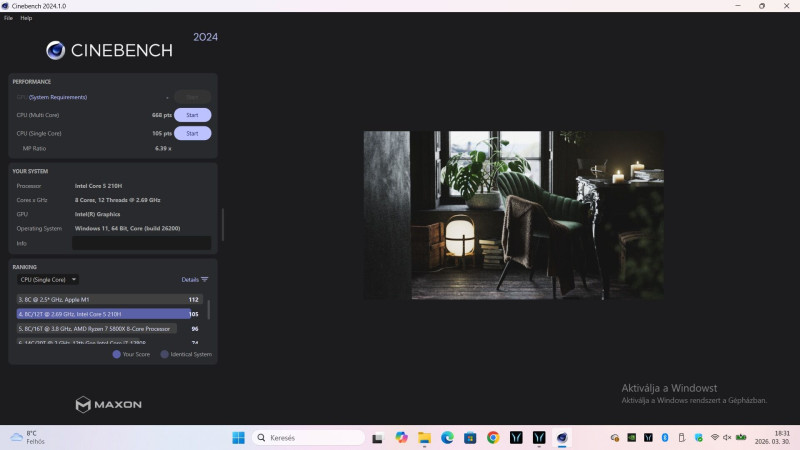The height and width of the screenshot is (450, 800).
Task: Click the 8 Cores, 12 Threads value
Action: pyautogui.click(x=117, y=200)
